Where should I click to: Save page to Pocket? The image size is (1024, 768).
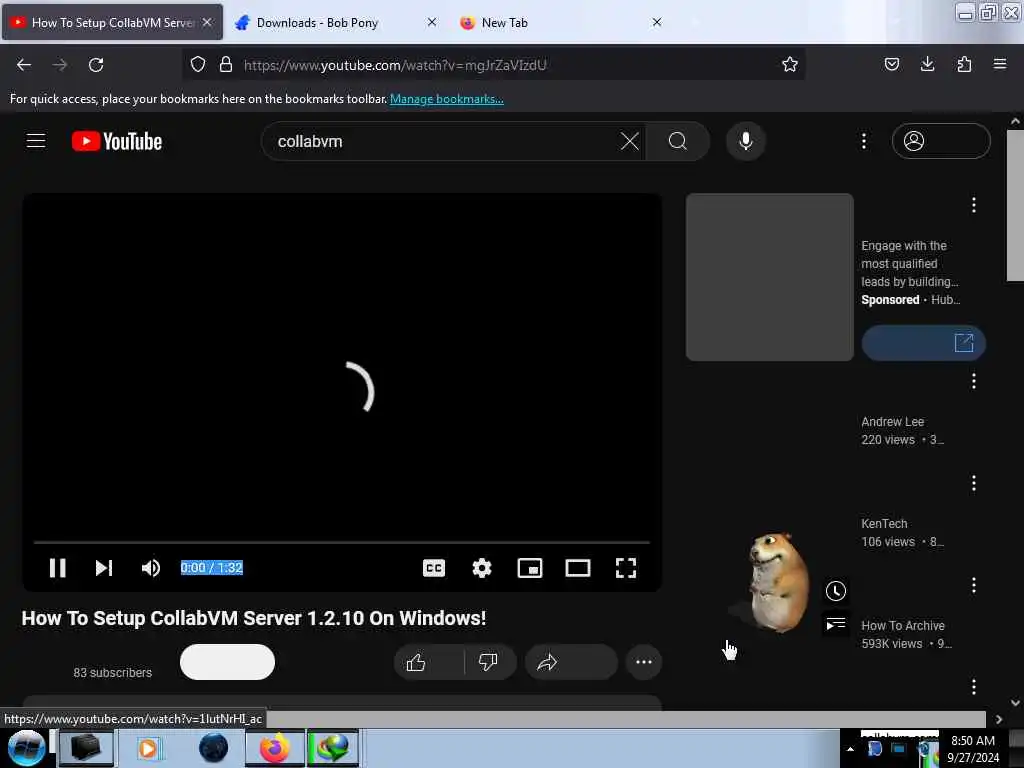tap(891, 65)
